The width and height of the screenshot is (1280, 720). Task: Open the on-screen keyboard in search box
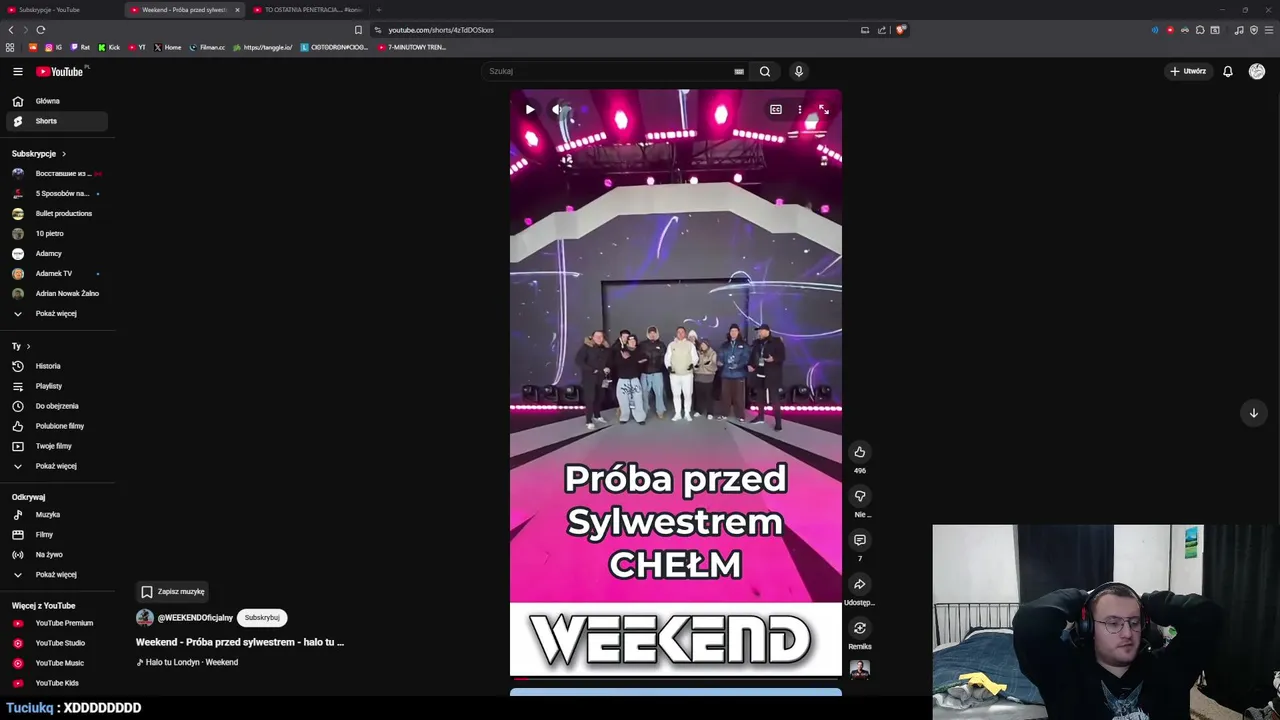click(x=739, y=71)
